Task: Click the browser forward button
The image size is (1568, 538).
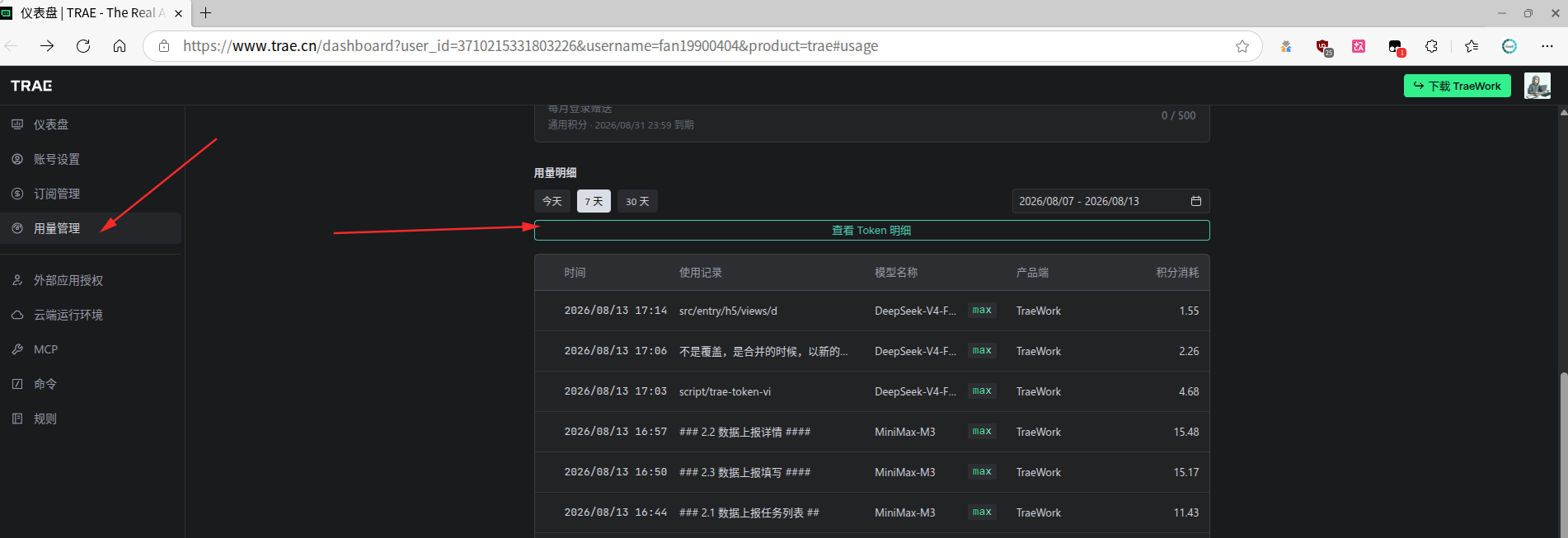Action: click(x=47, y=46)
